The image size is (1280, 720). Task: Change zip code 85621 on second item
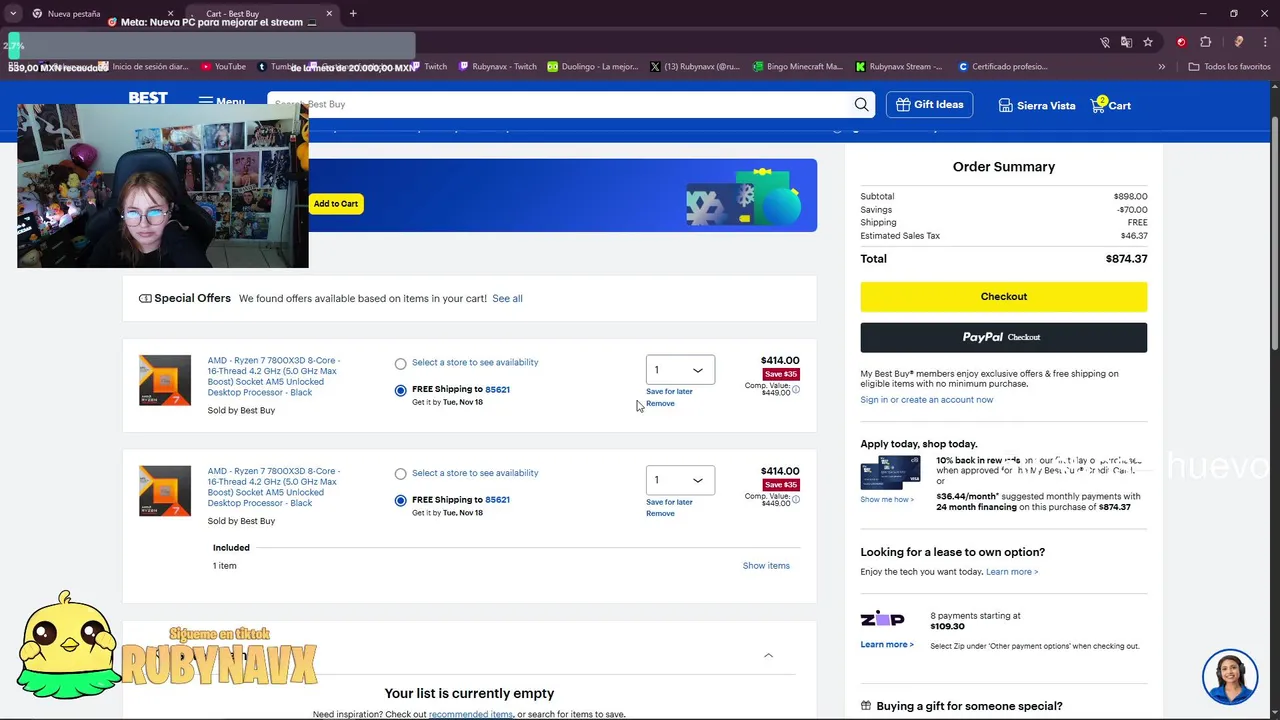point(497,500)
